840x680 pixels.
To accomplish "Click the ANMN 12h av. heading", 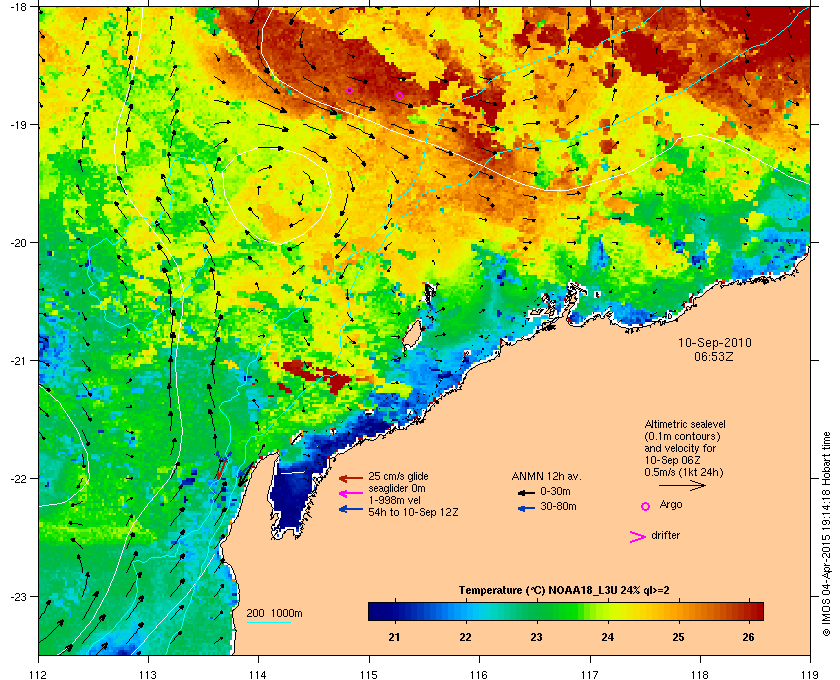I will [546, 476].
